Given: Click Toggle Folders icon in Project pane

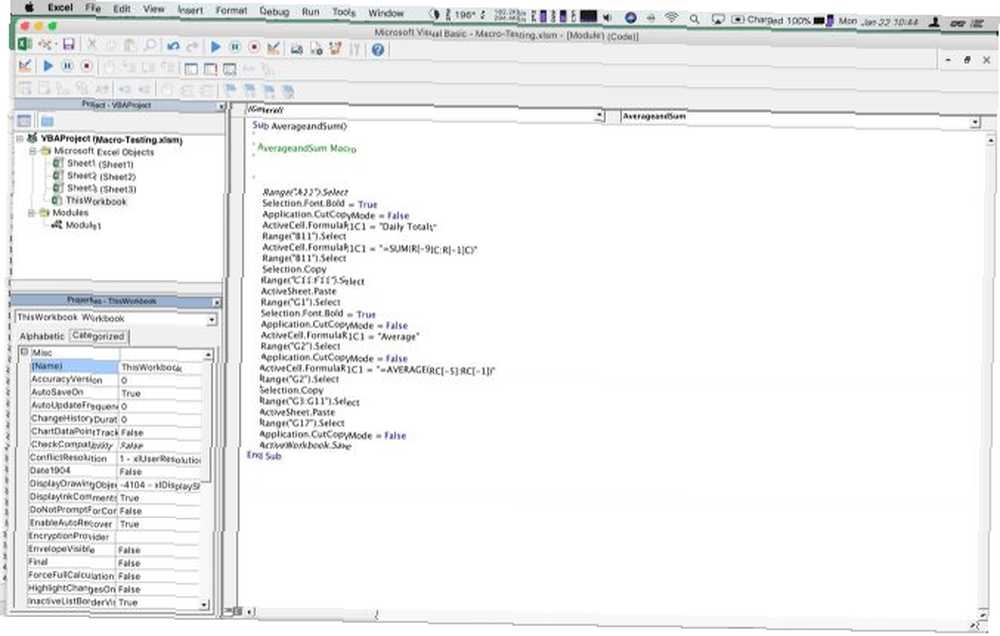Looking at the screenshot, I should click(47, 121).
